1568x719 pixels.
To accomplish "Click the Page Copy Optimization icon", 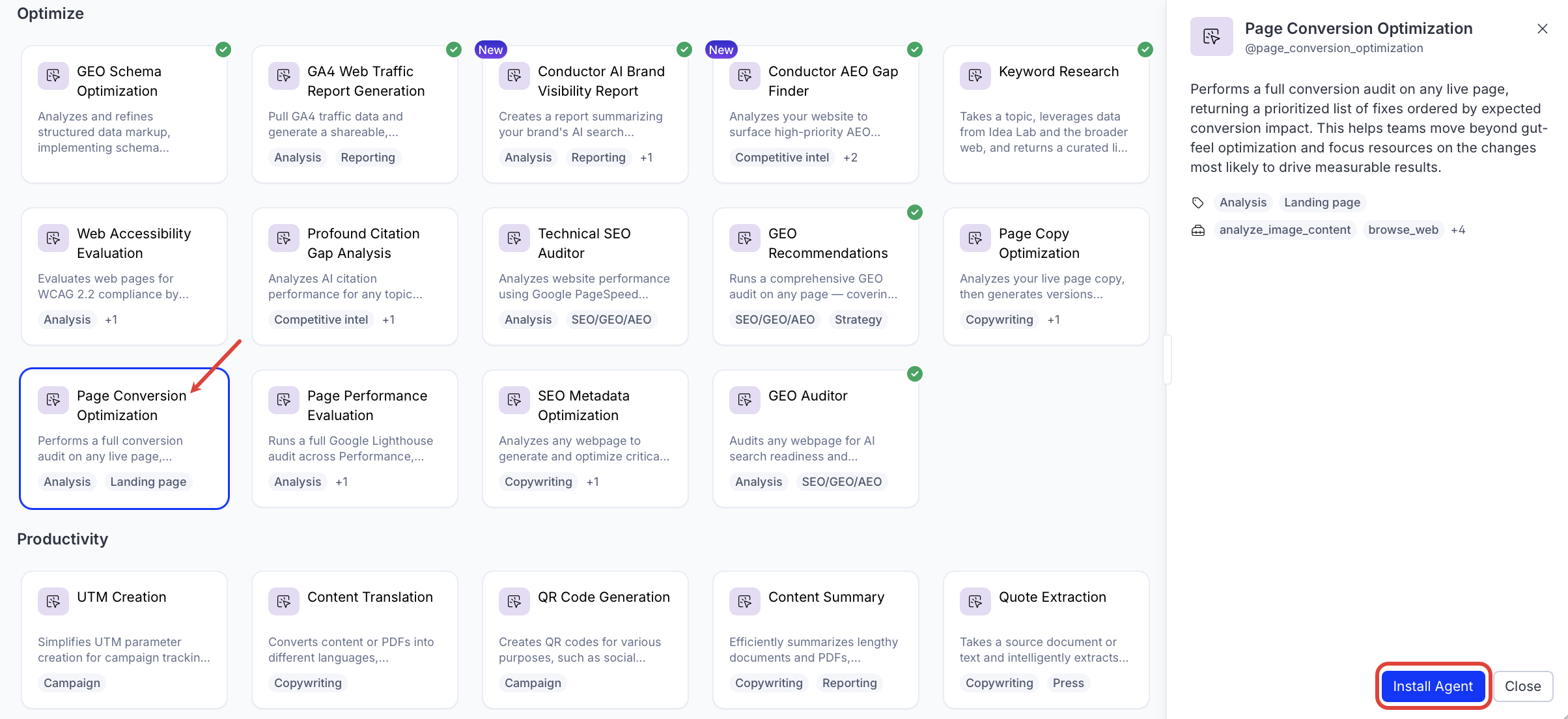I will pyautogui.click(x=975, y=238).
